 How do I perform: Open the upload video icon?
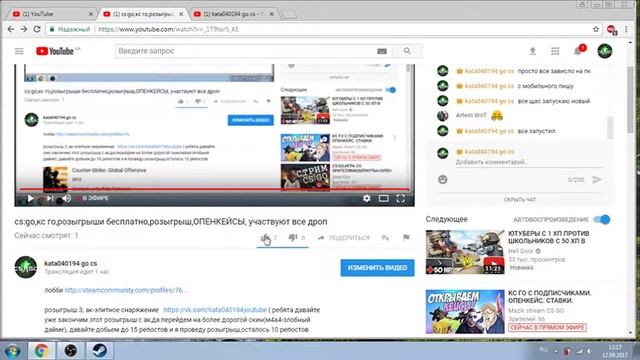click(532, 51)
